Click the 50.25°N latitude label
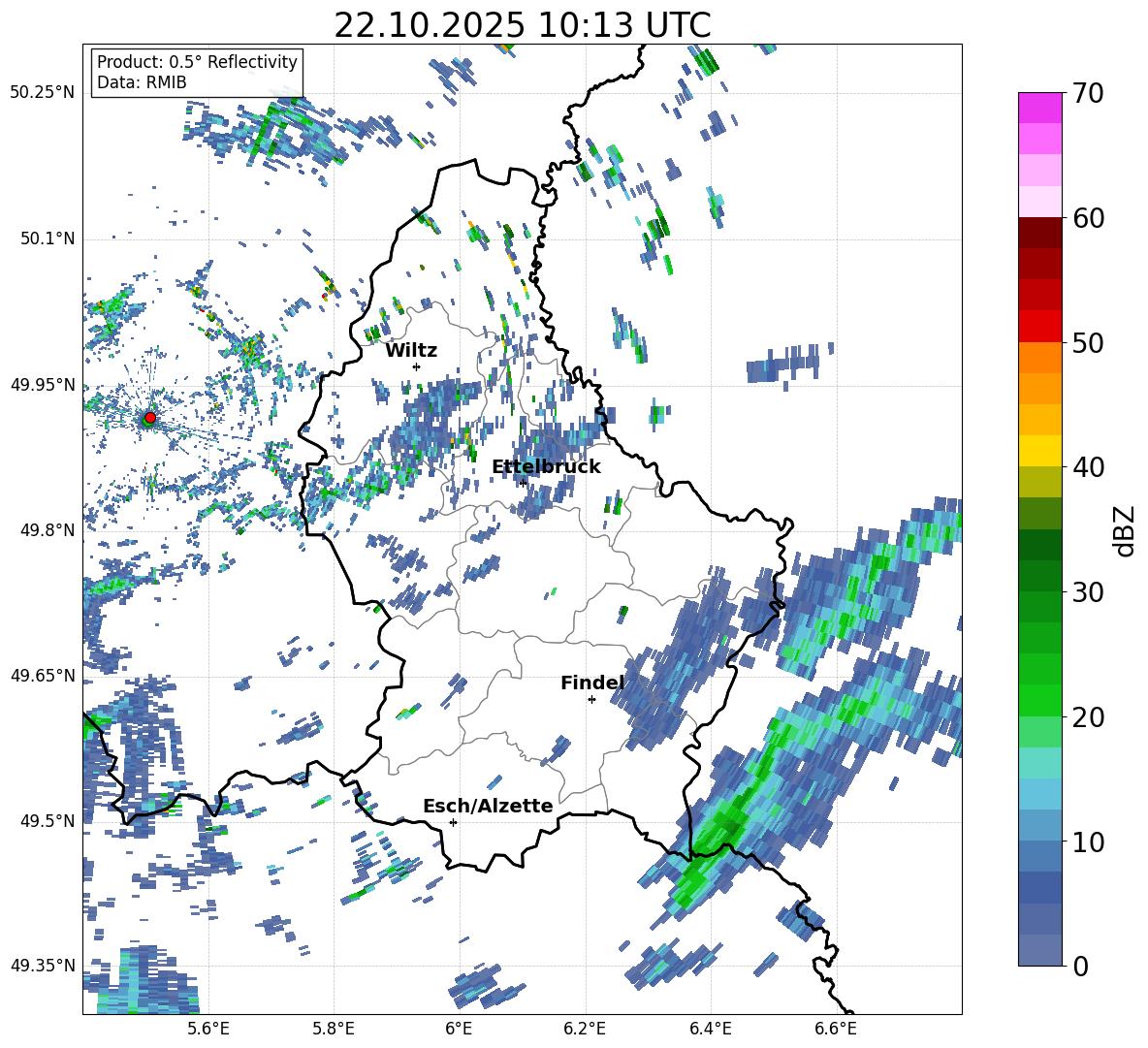The width and height of the screenshot is (1148, 1048). [x=43, y=93]
